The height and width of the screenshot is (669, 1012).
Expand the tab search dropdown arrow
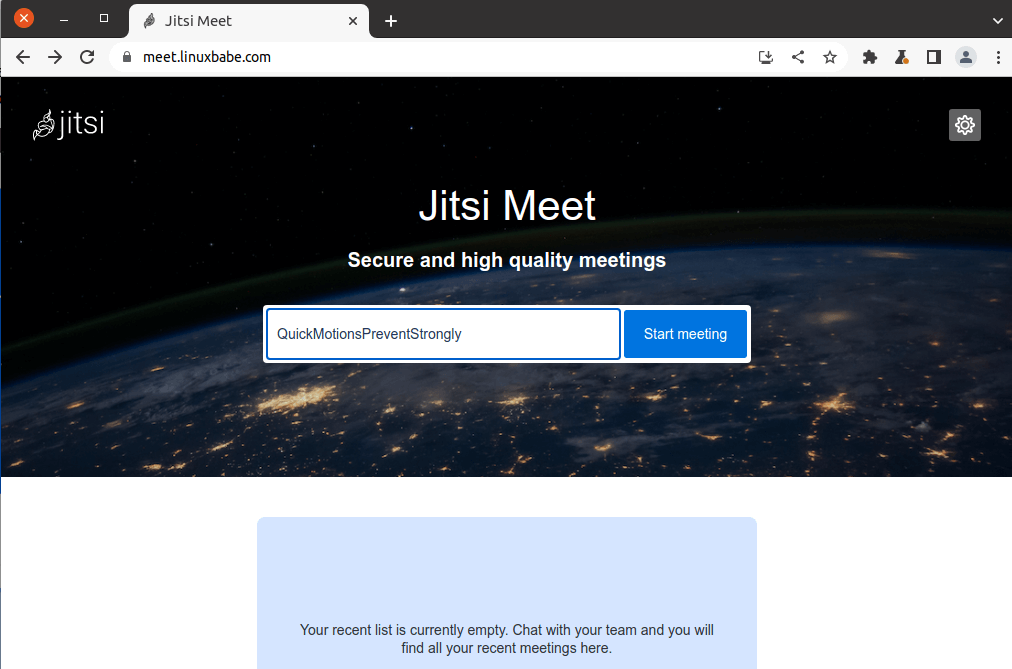tap(997, 20)
